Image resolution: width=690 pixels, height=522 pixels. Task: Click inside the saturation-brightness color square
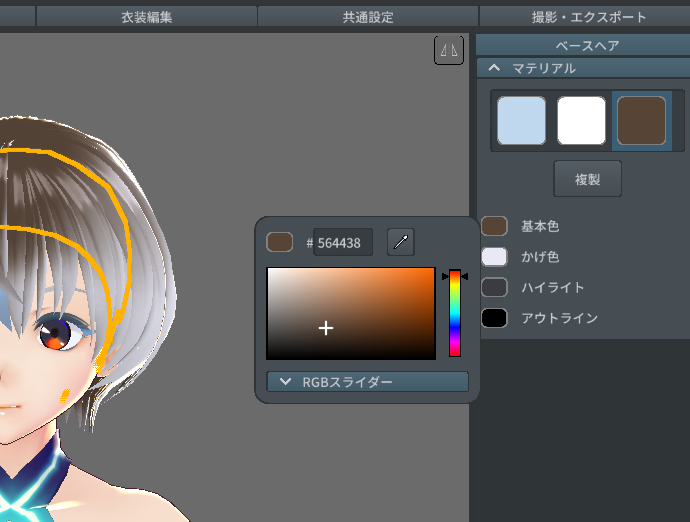350,313
